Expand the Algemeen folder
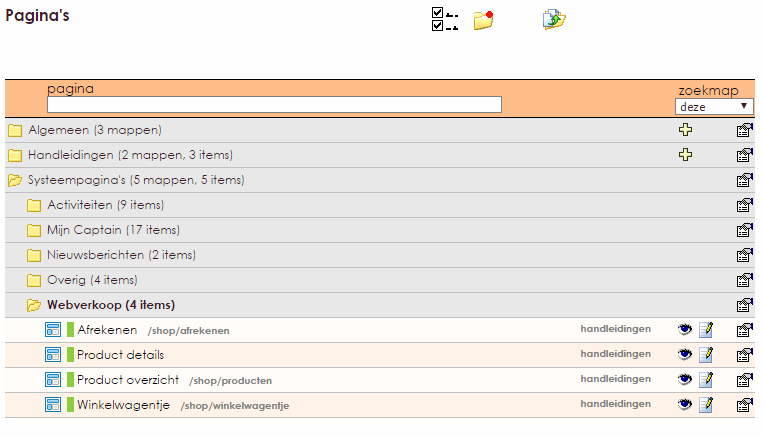The width and height of the screenshot is (763, 437). 15,130
